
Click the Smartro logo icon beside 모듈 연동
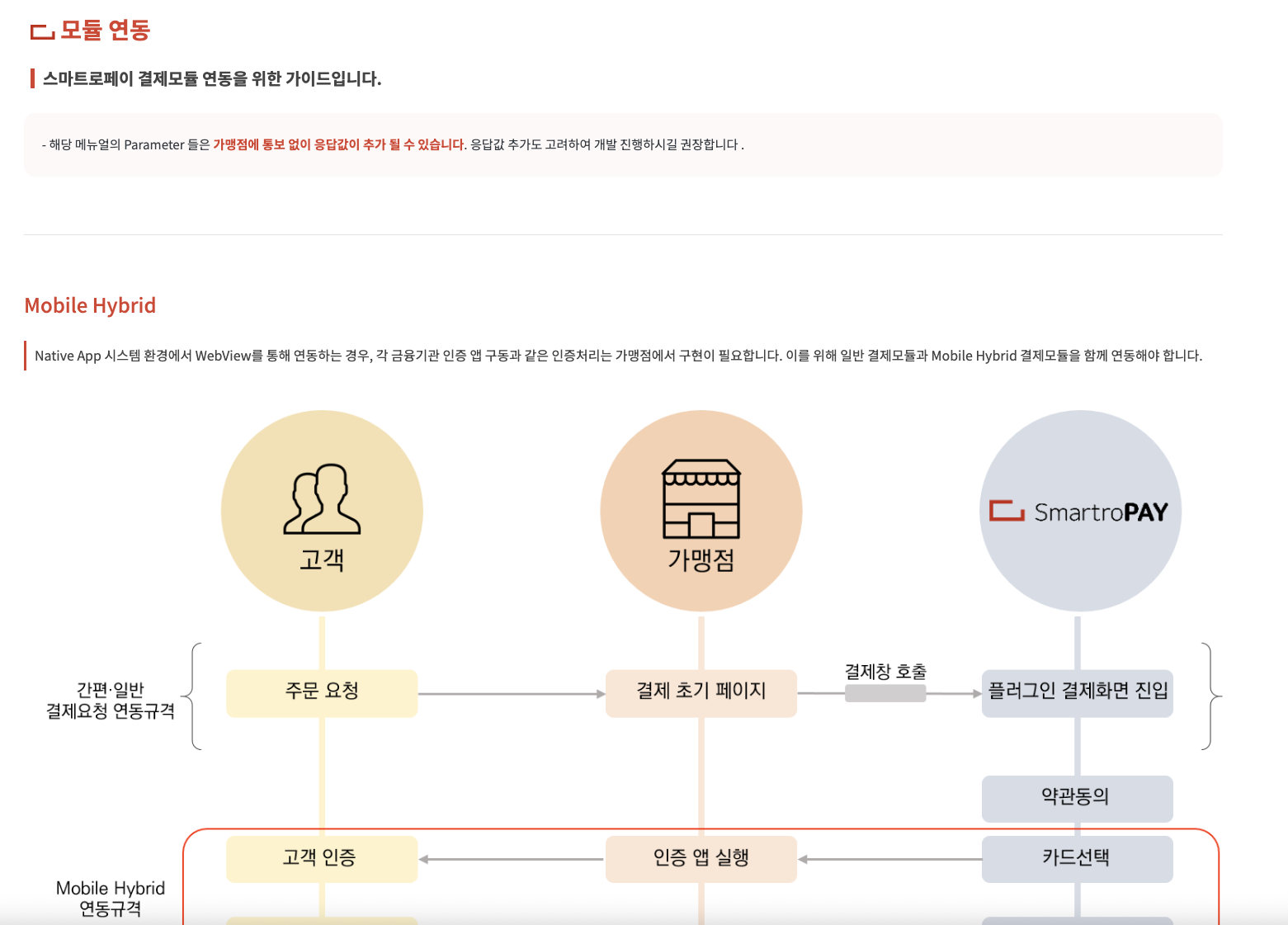(42, 31)
